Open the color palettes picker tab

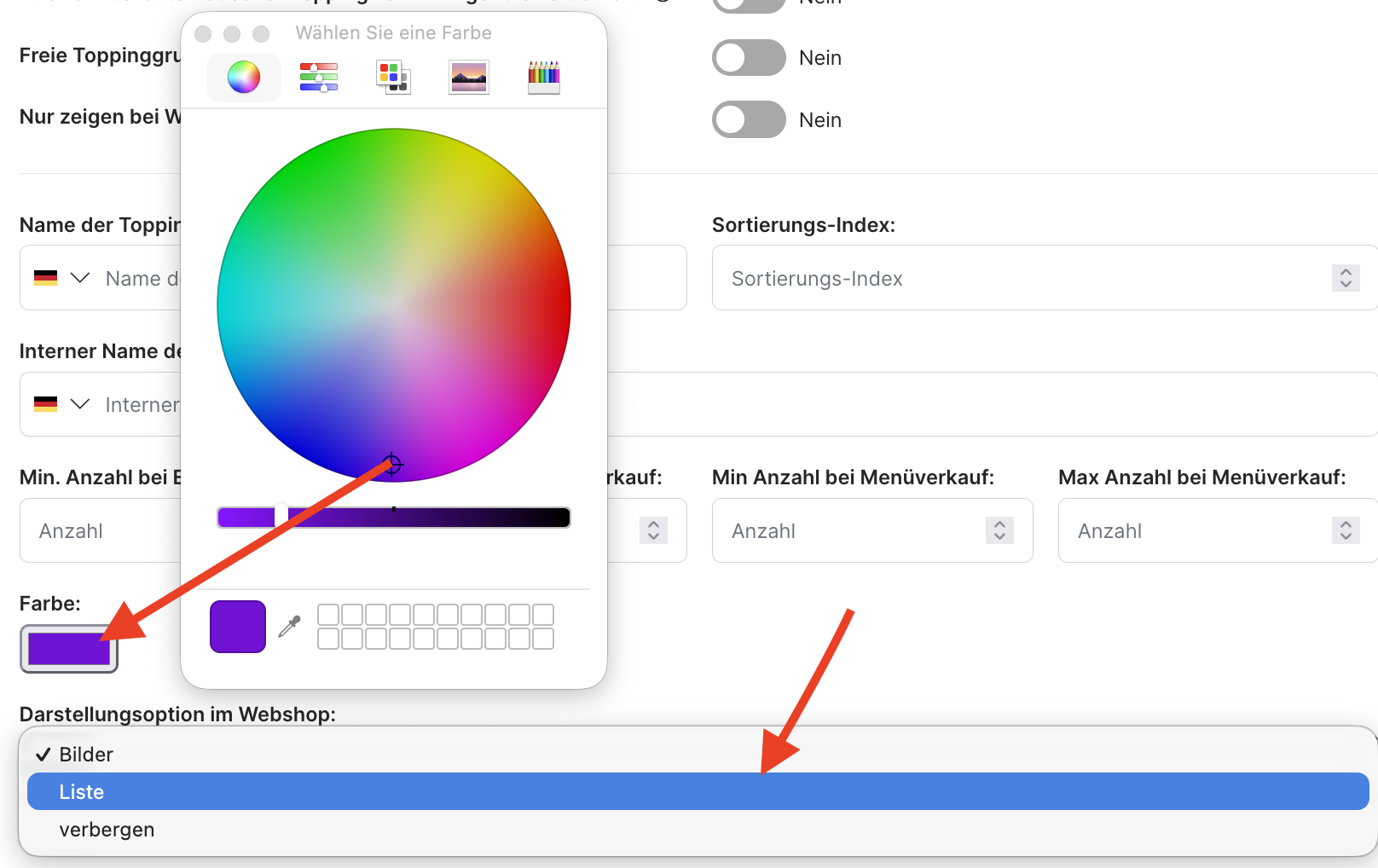tap(393, 78)
